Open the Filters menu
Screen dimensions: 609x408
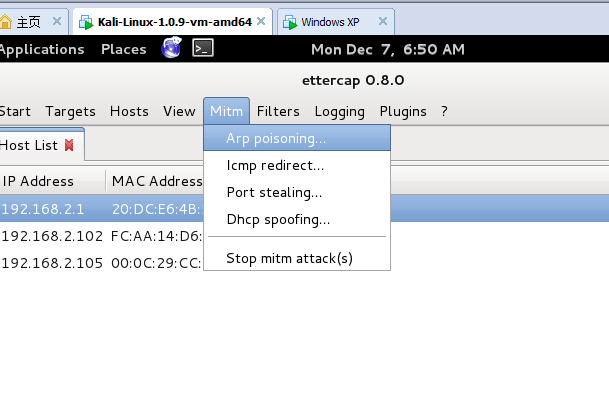pyautogui.click(x=278, y=112)
